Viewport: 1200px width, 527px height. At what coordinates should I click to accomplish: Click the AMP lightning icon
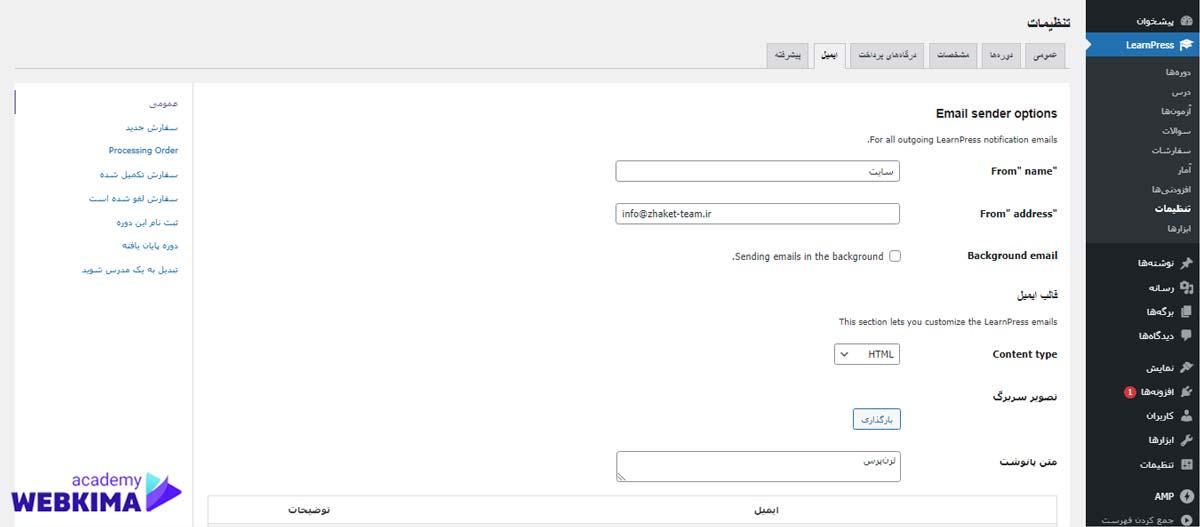point(1186,496)
